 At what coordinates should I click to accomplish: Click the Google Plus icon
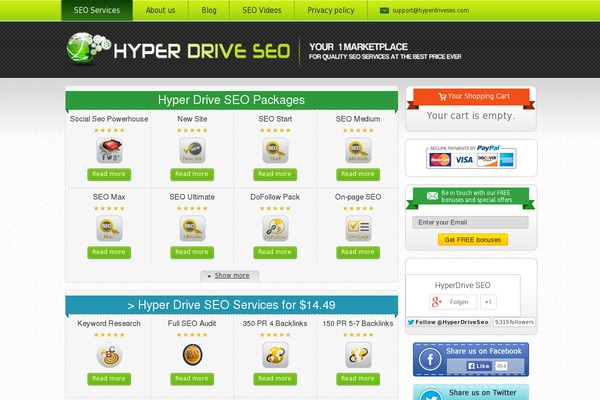(x=437, y=302)
